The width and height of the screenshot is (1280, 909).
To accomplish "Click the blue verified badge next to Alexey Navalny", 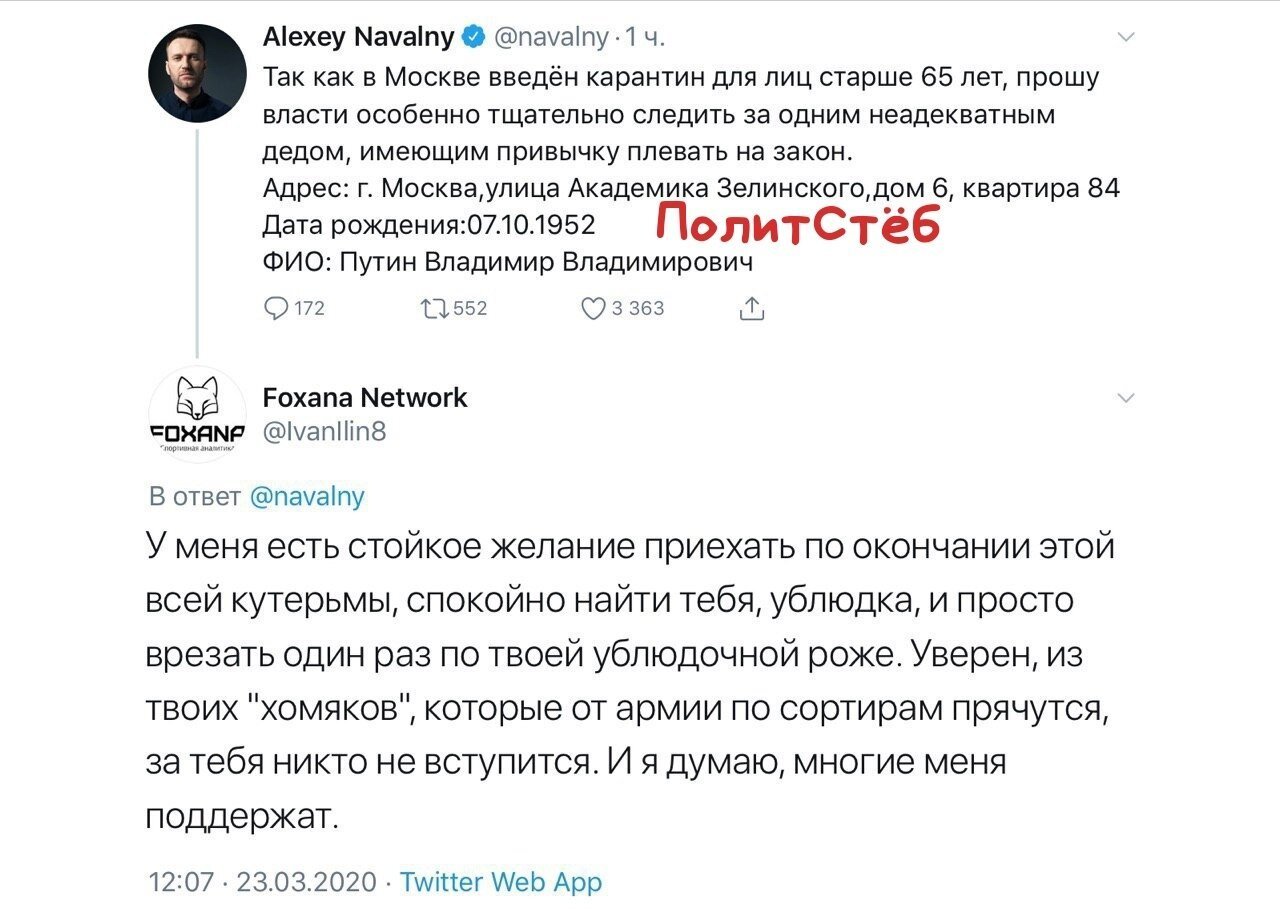I will pos(473,38).
